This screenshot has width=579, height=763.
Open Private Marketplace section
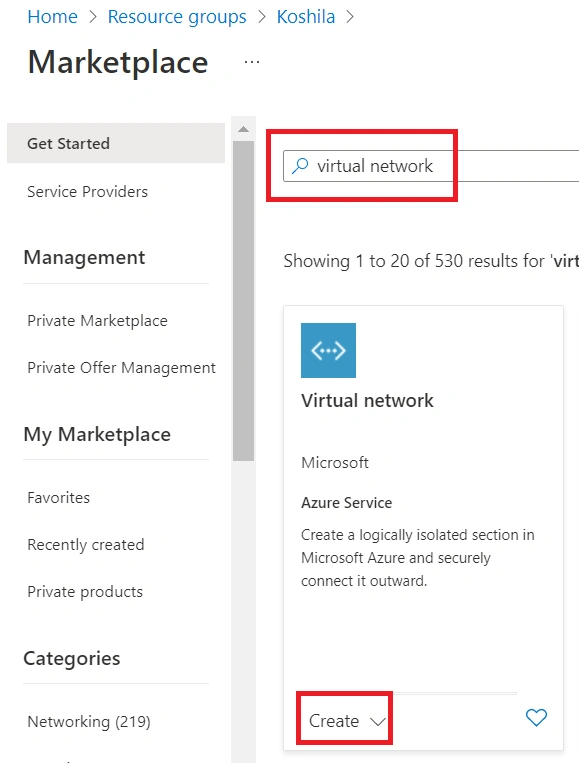pyautogui.click(x=97, y=321)
